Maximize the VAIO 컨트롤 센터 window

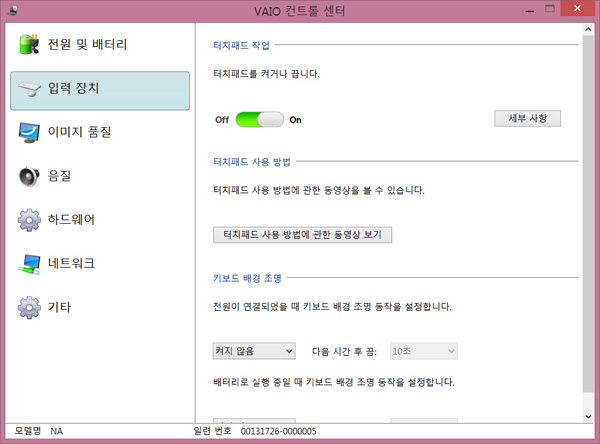tap(550, 9)
